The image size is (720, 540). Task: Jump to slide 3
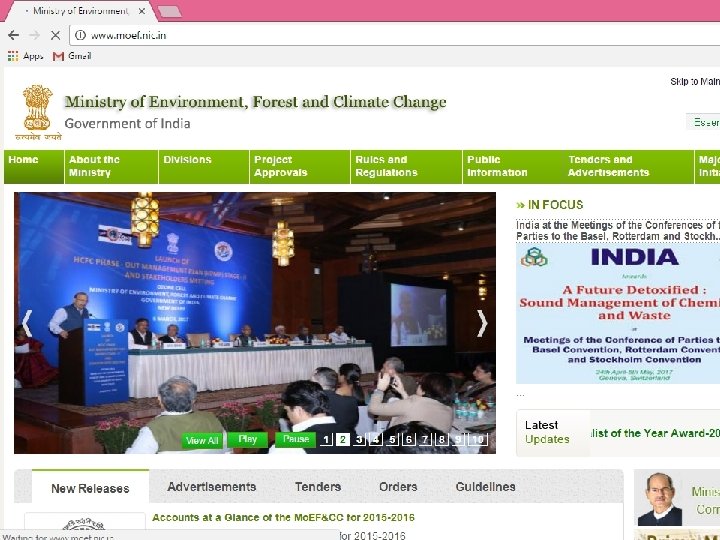pyautogui.click(x=359, y=439)
